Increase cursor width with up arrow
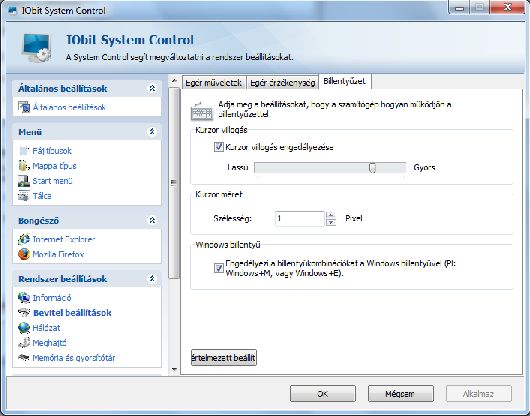 pos(331,215)
